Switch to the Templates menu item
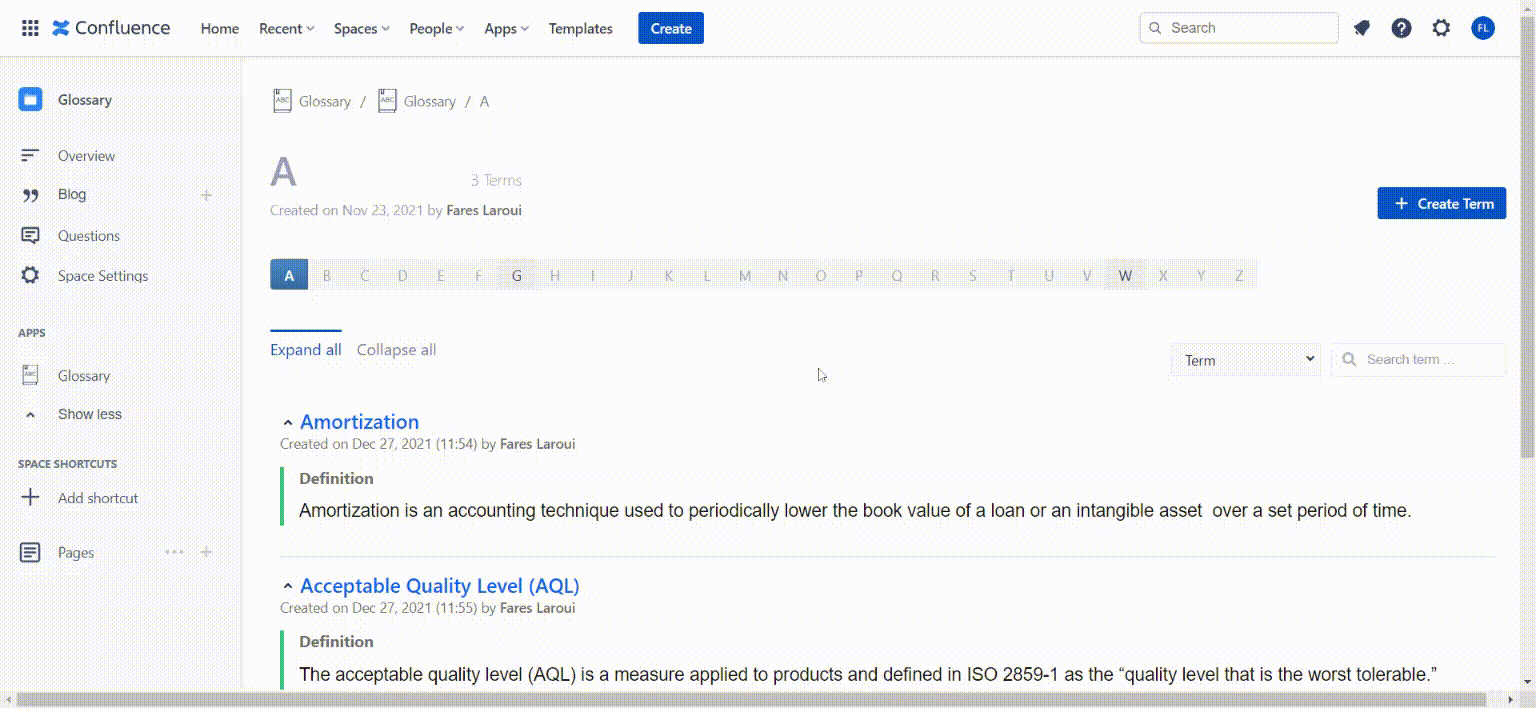 (x=580, y=28)
